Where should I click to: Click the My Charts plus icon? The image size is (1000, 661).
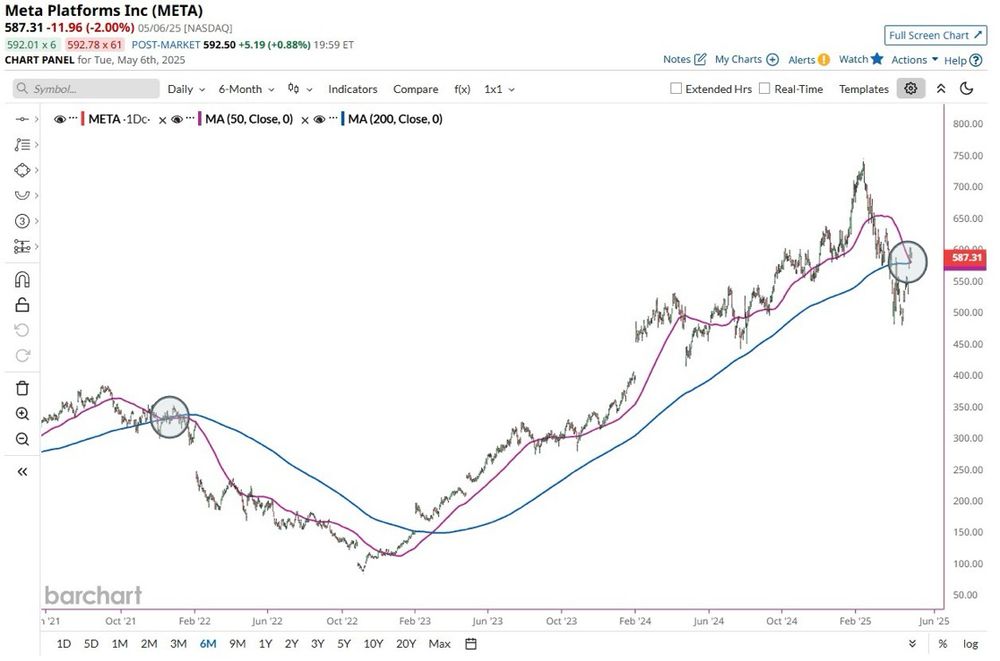[772, 59]
